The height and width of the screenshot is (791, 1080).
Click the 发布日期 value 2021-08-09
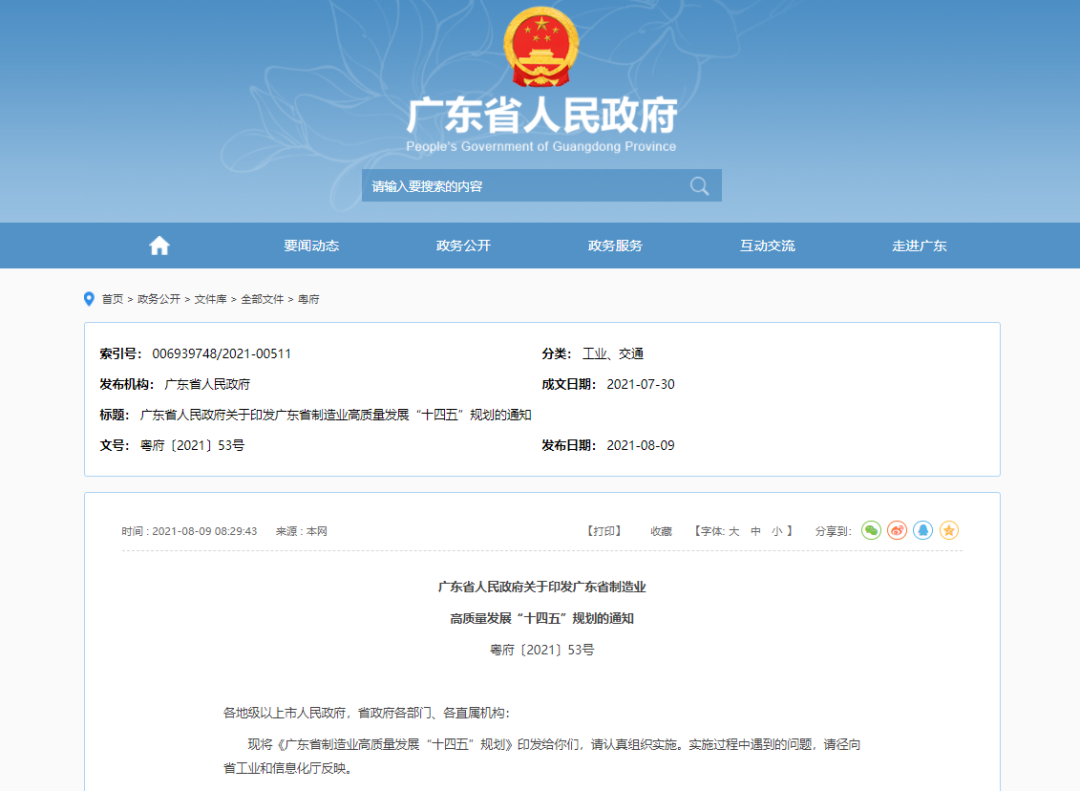click(641, 446)
